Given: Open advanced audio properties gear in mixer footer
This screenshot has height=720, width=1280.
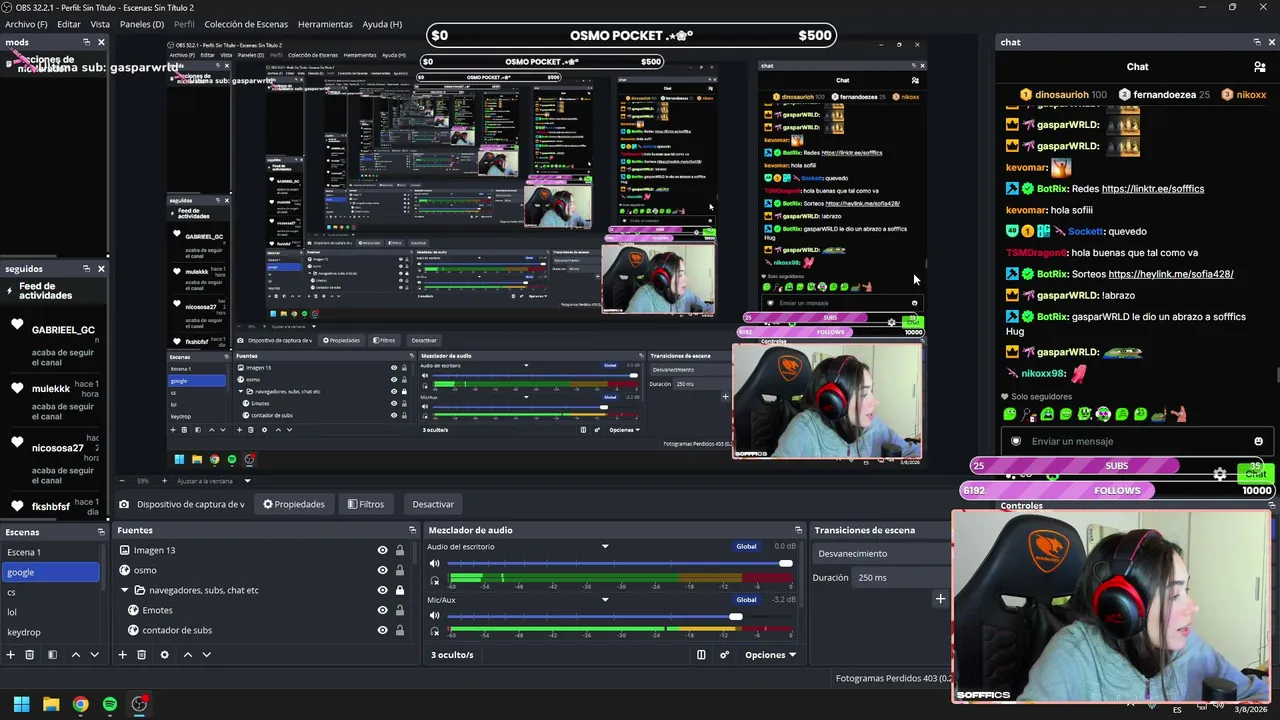Looking at the screenshot, I should pyautogui.click(x=724, y=655).
